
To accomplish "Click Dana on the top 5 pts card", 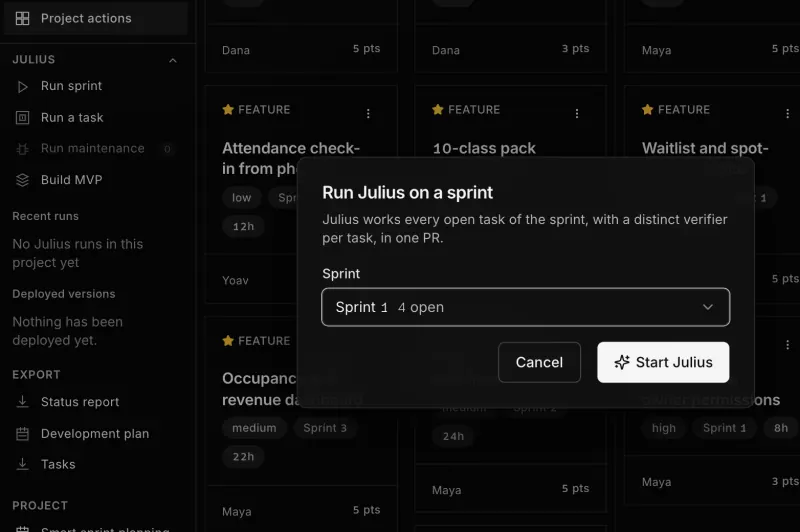I will (x=236, y=50).
